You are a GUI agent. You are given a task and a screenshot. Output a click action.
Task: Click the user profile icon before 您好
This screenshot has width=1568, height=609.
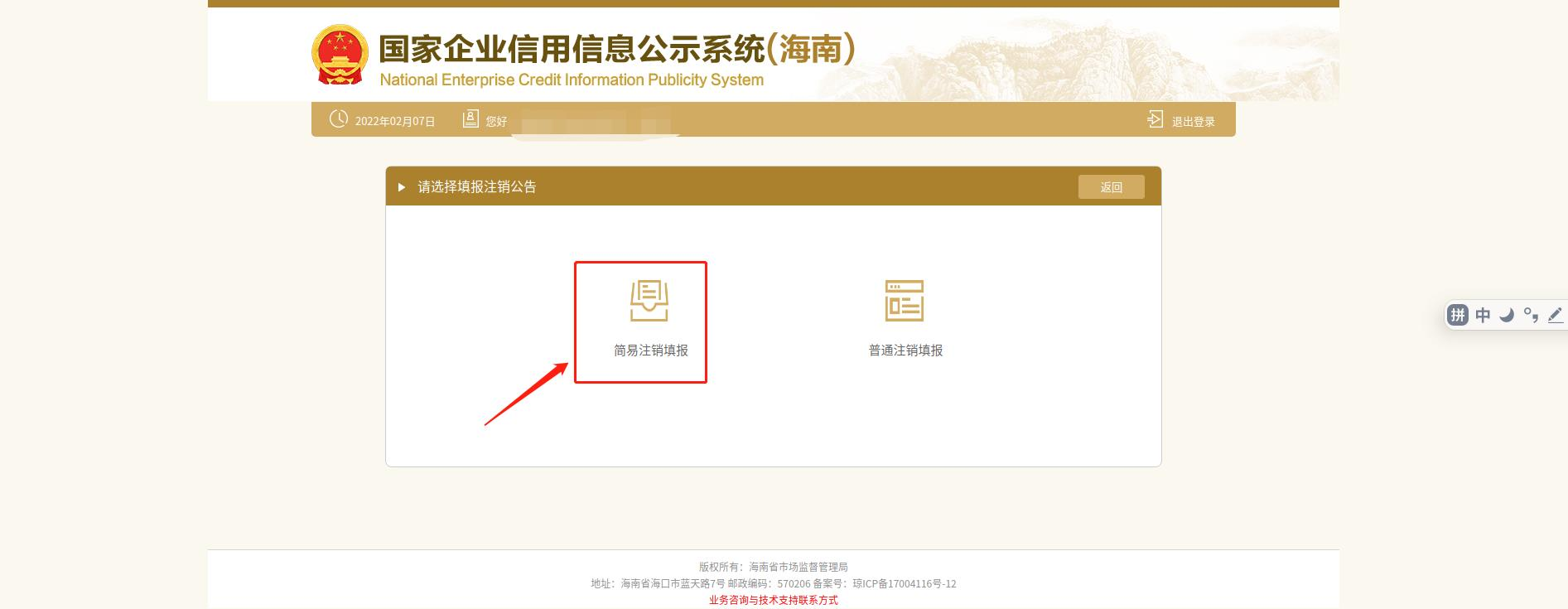coord(470,119)
